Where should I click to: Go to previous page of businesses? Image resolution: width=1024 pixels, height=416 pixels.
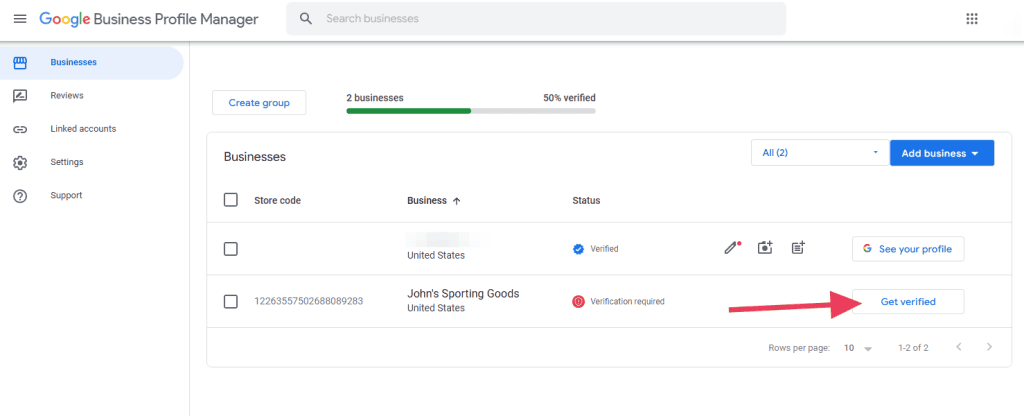[x=959, y=347]
